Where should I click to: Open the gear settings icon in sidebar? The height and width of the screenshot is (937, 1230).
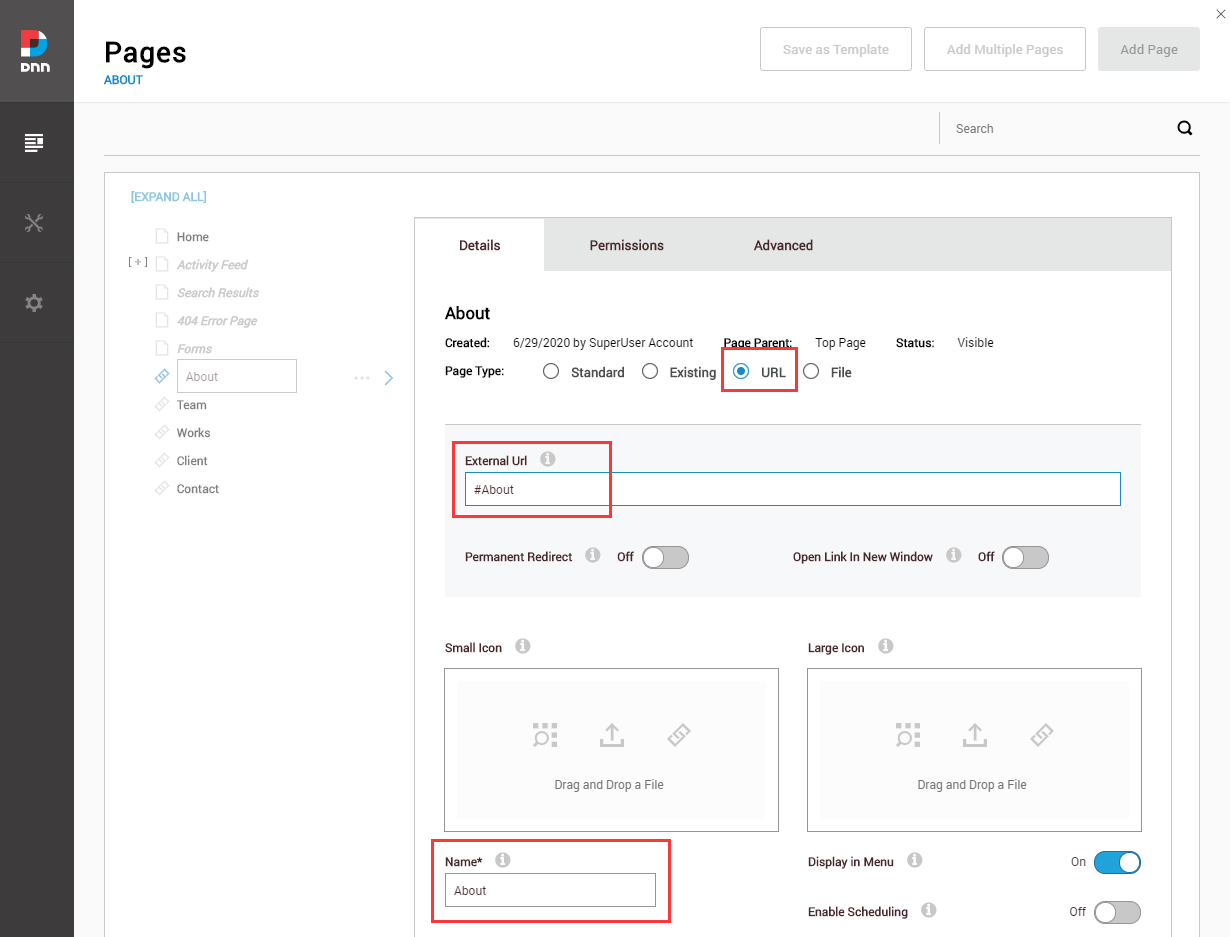tap(36, 302)
